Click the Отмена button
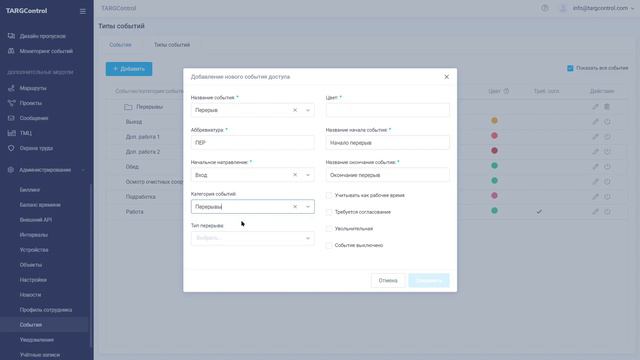Screen dimensions: 640x360 [x=388, y=280]
